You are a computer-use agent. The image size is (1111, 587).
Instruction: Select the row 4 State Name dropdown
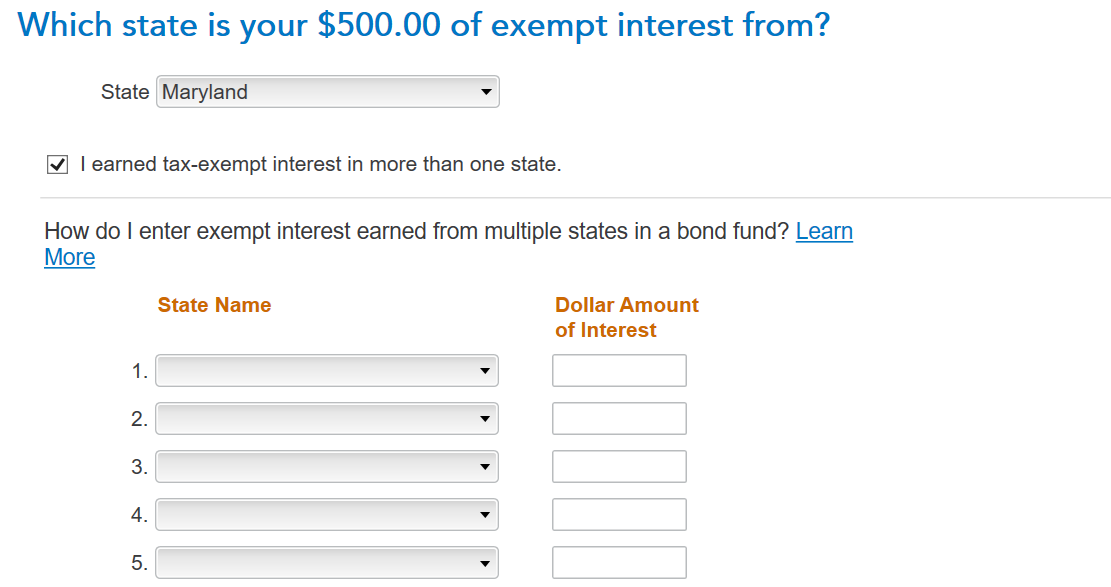pyautogui.click(x=327, y=515)
